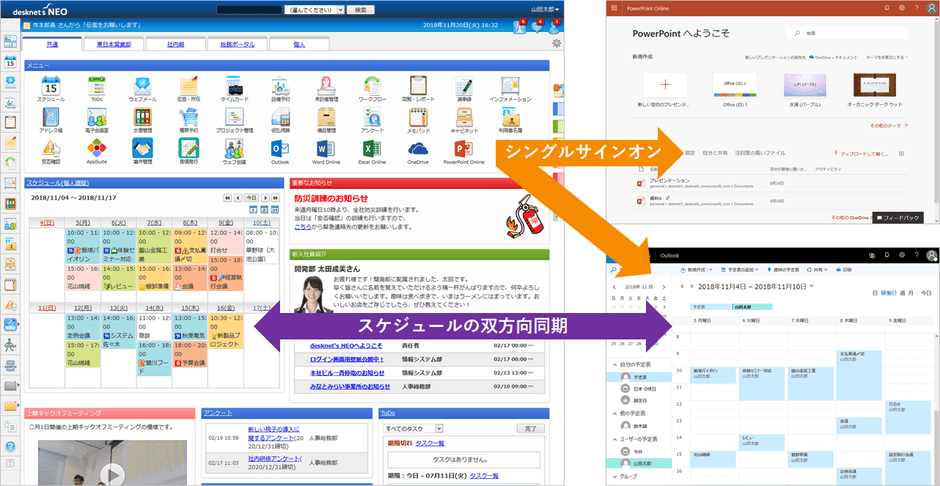Click the 今日 button in schedule
This screenshot has height=486, width=940.
click(252, 198)
